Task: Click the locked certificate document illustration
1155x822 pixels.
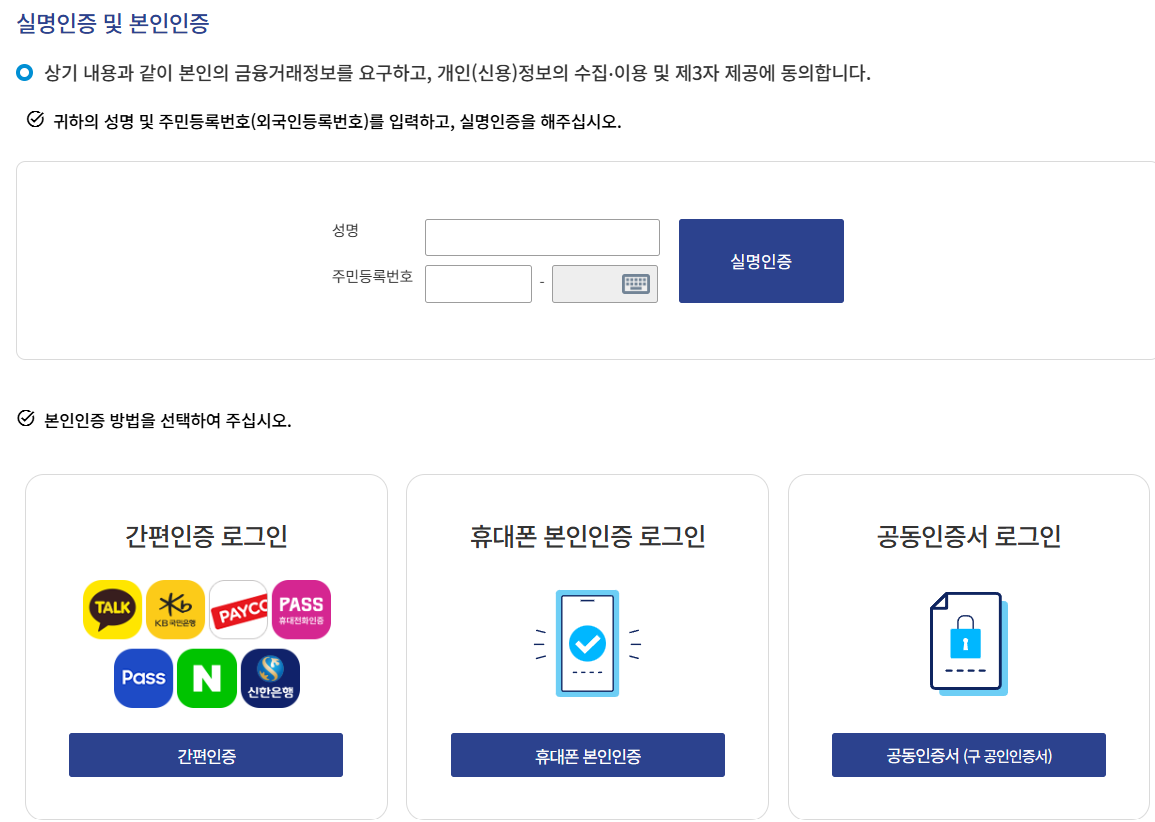Action: point(966,645)
